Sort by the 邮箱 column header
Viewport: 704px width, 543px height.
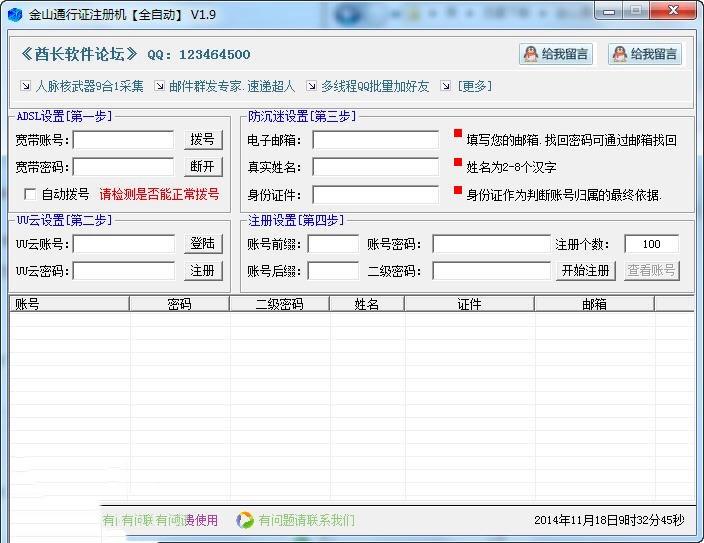pos(594,304)
